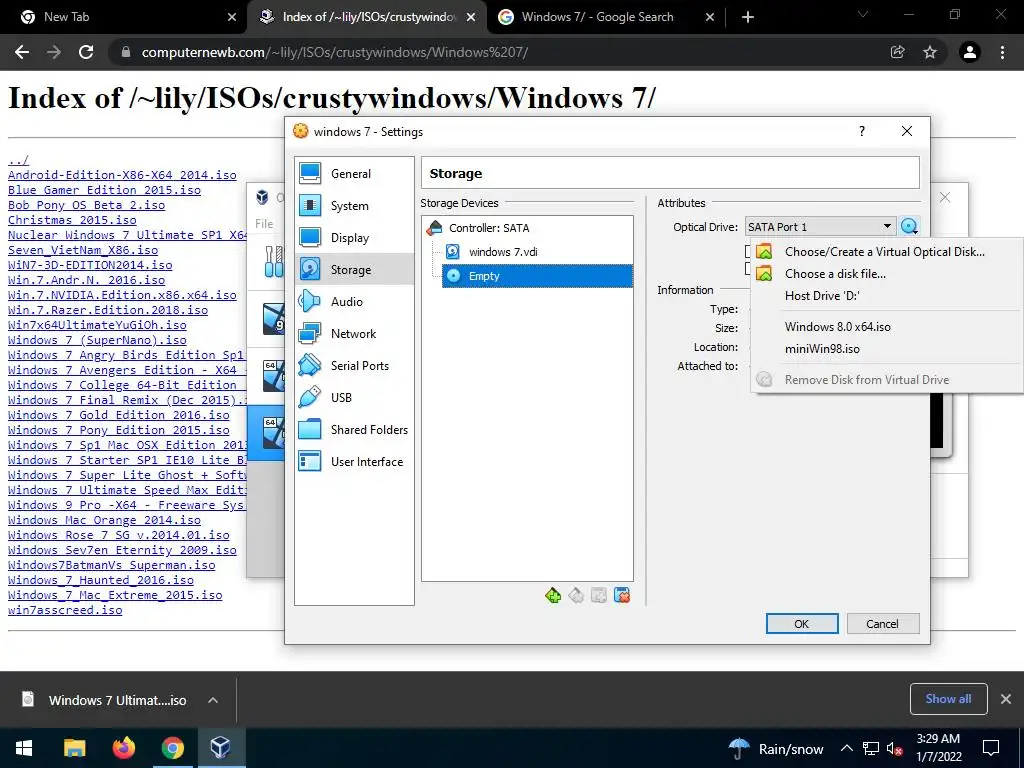1024x768 pixels.
Task: Open notification center icon
Action: 991,748
